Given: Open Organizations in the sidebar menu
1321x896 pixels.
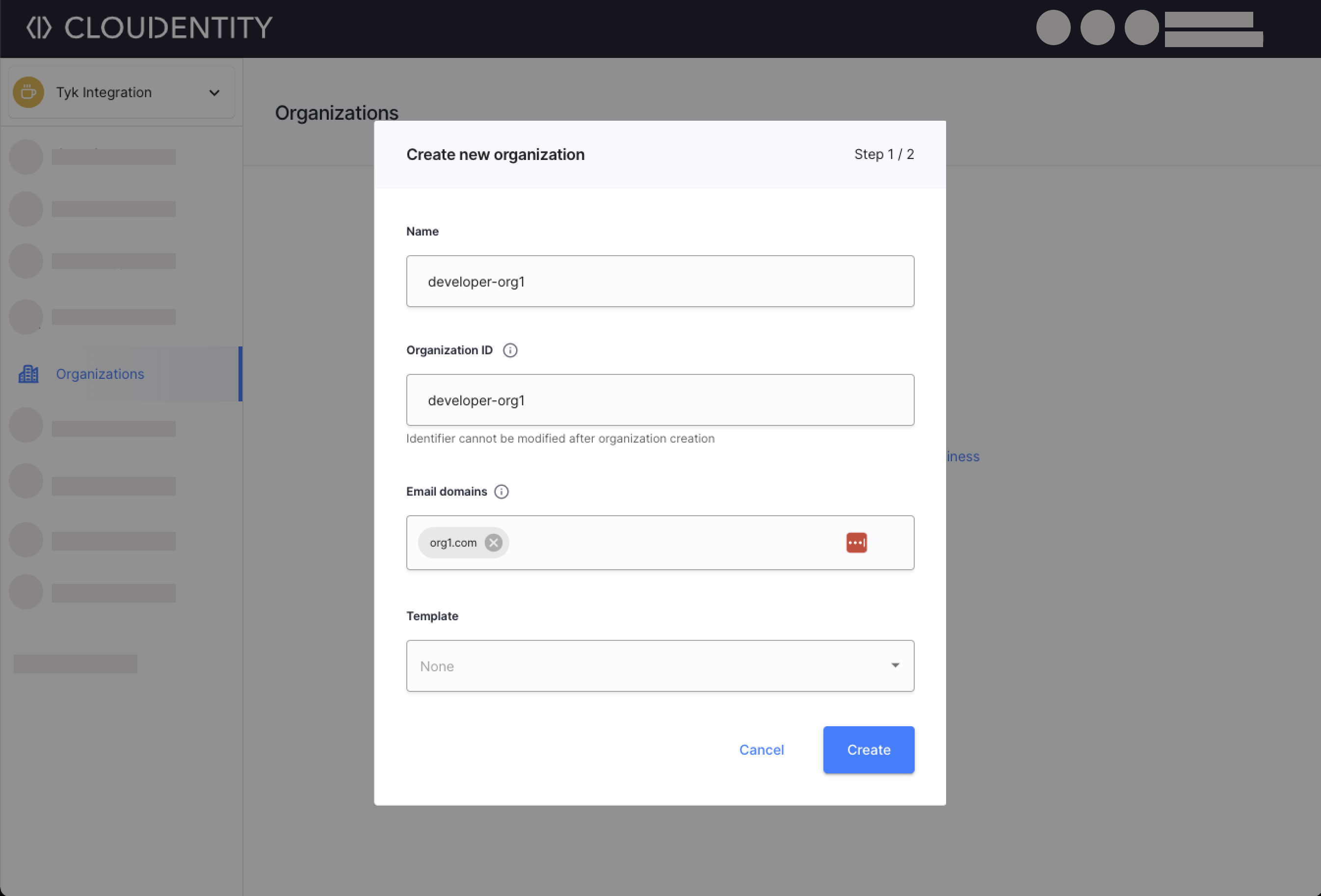Looking at the screenshot, I should pyautogui.click(x=100, y=373).
